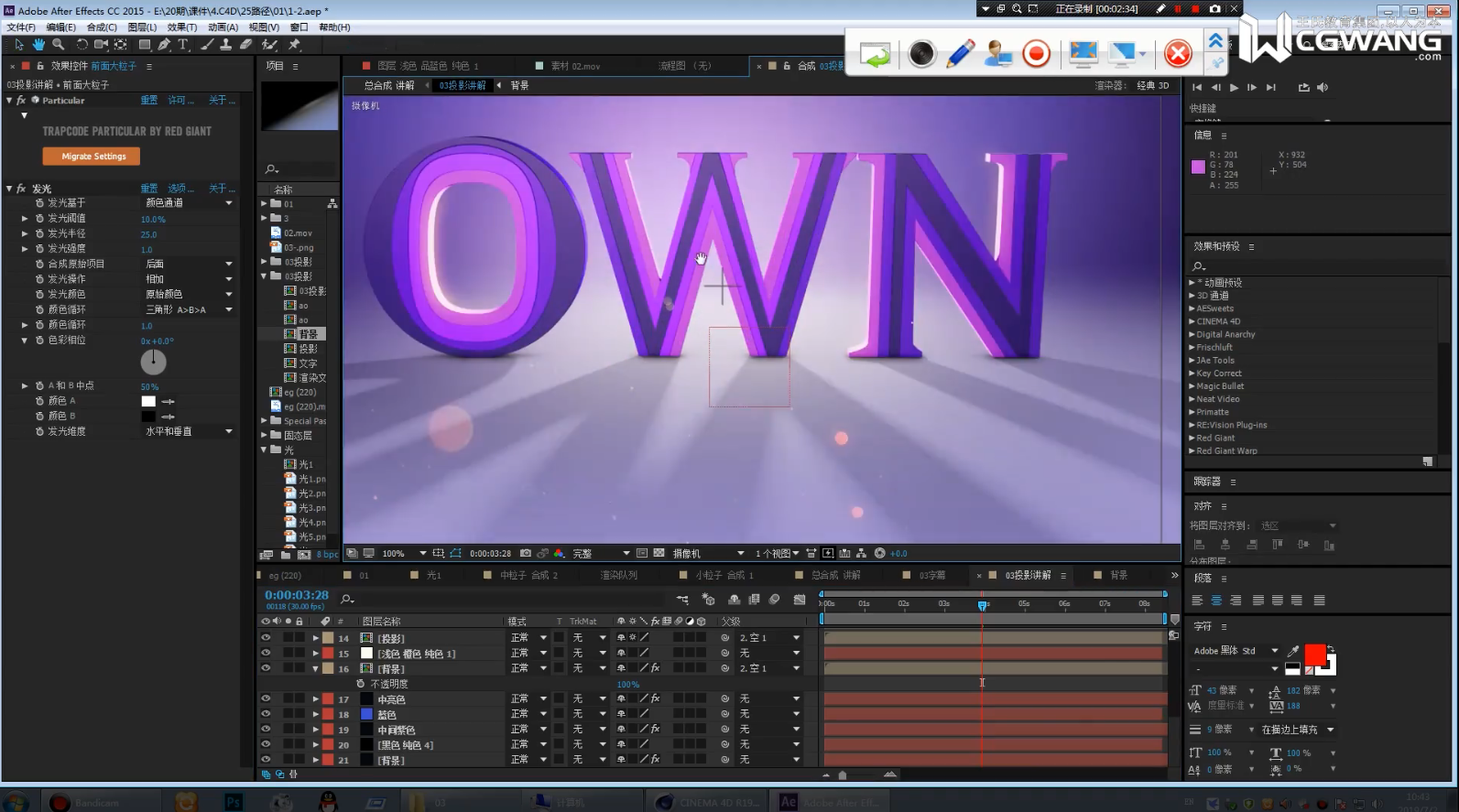Expand the Red Giant effects category
Screen dimensions: 1459x812
[1192, 438]
